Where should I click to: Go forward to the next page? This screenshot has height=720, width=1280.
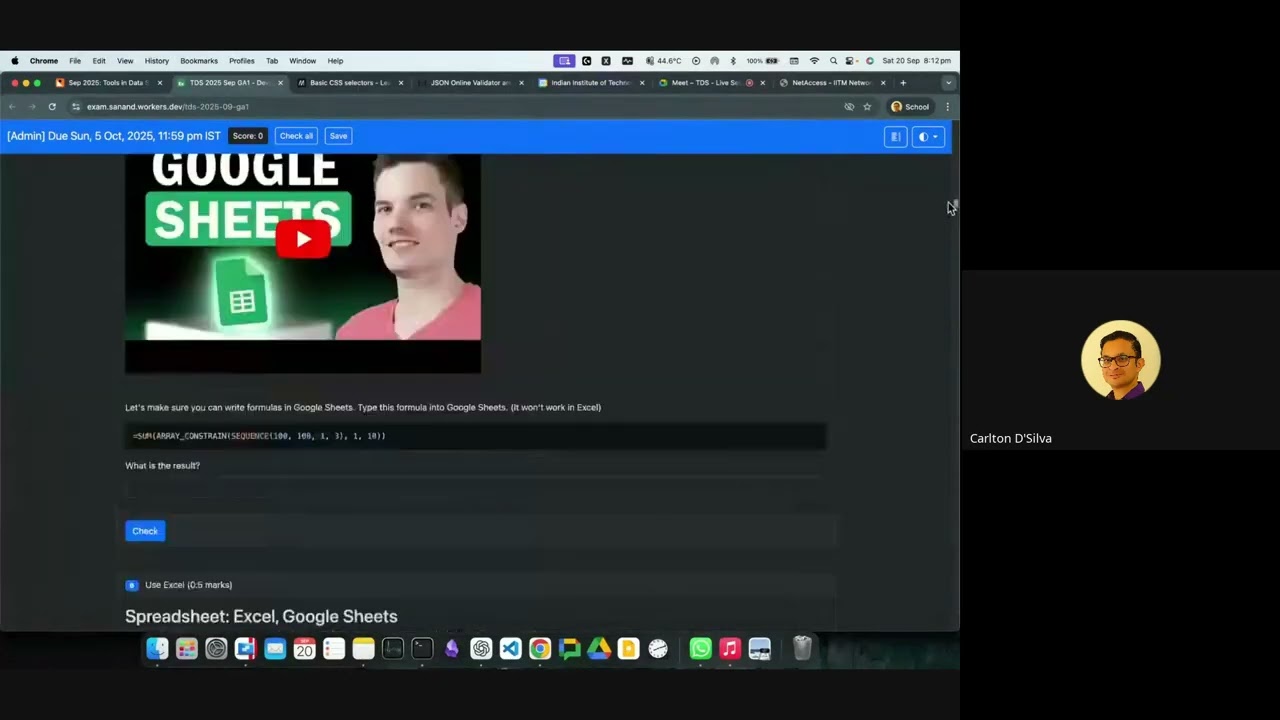(32, 107)
